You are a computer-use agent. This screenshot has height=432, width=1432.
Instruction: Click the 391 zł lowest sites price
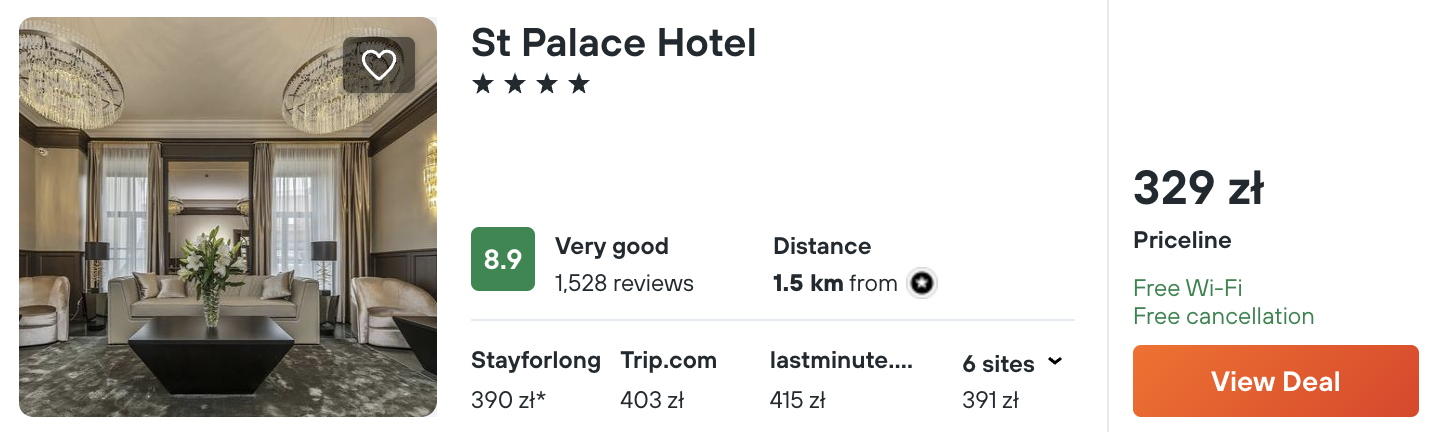pyautogui.click(x=990, y=401)
